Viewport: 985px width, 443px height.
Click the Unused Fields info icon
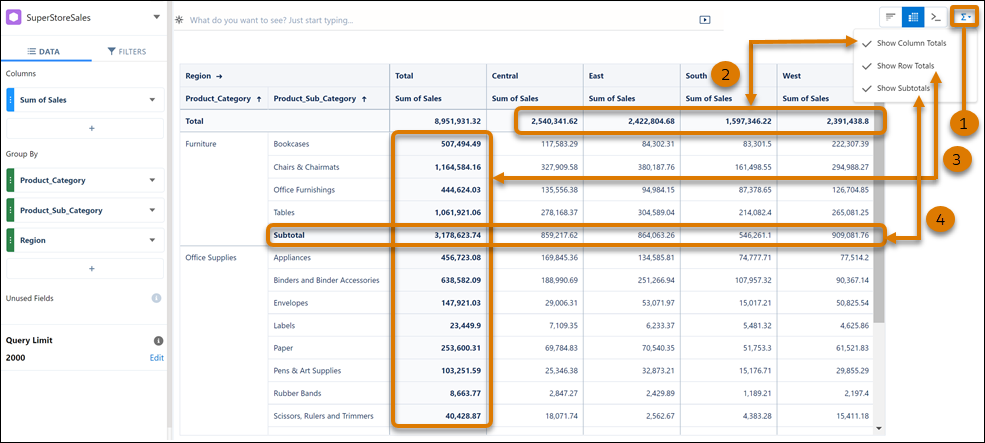point(156,298)
